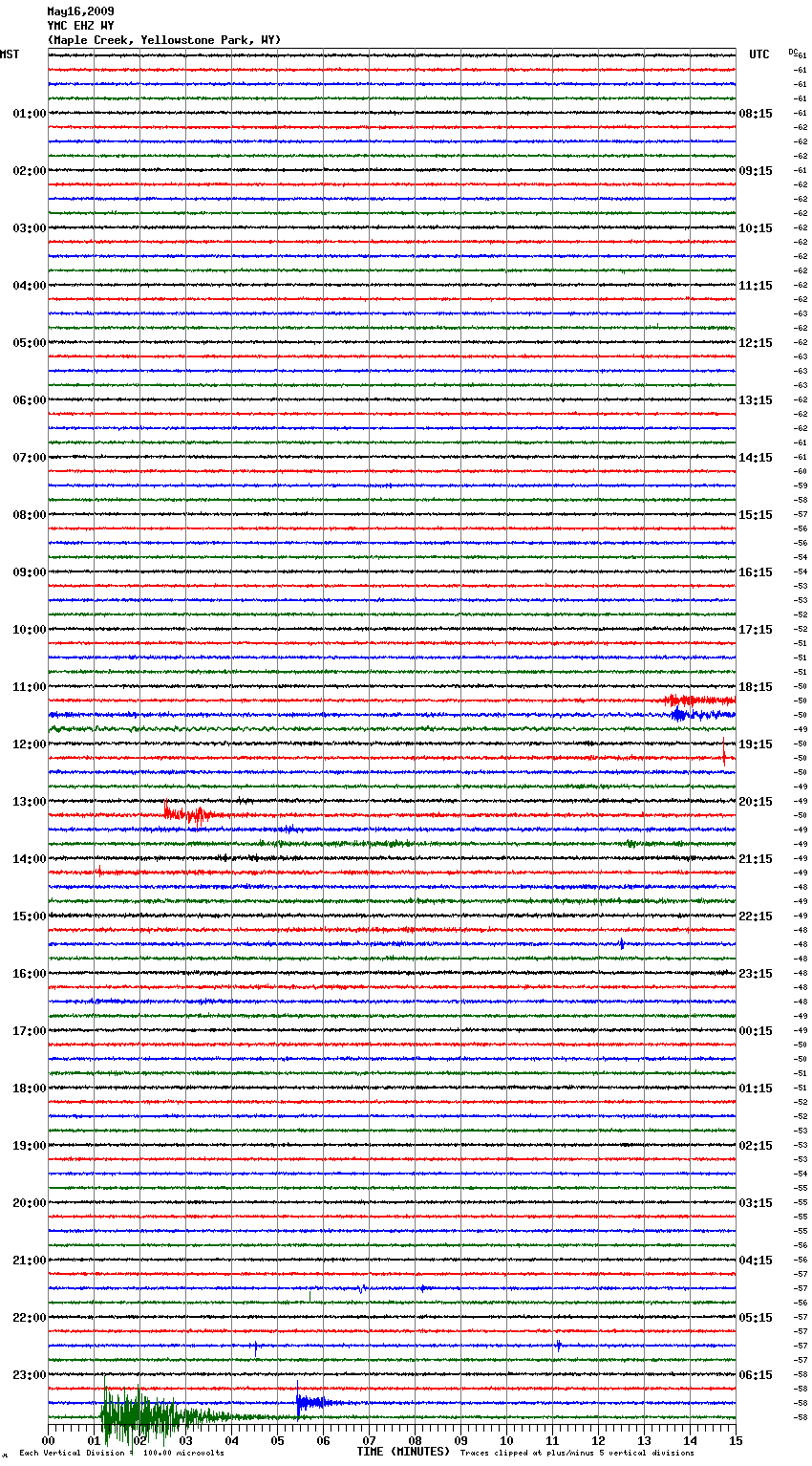This screenshot has height=1466, width=812.
Task: Click the 05:15 UTC time label
Action: click(x=756, y=1318)
